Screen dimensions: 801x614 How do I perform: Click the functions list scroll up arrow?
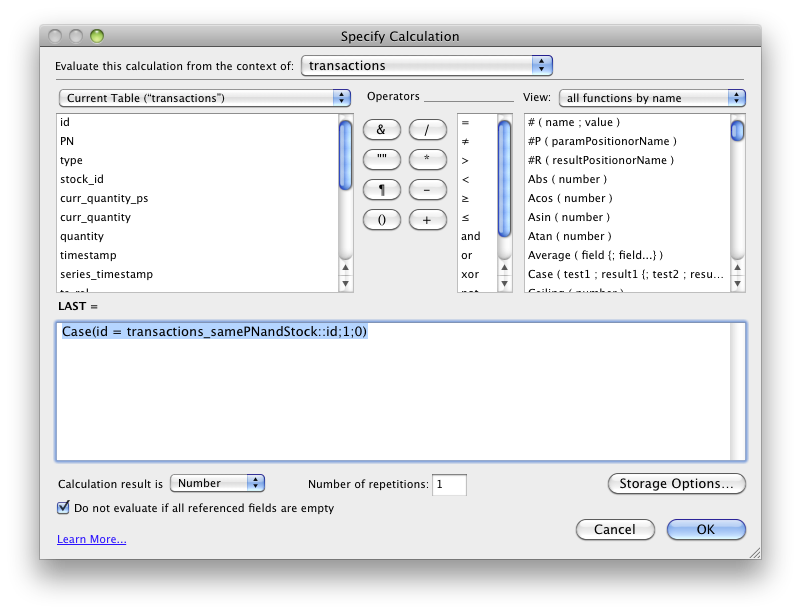[738, 268]
